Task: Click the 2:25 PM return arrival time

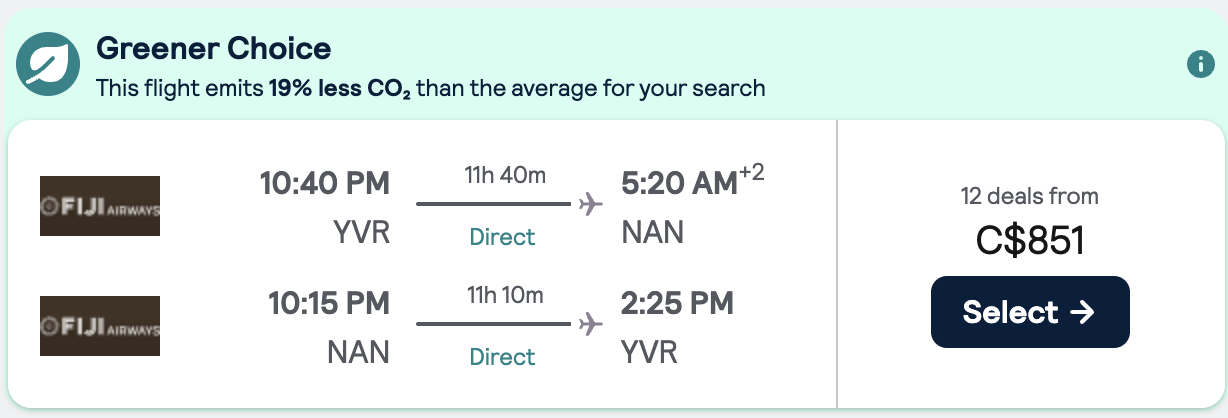Action: [677, 304]
